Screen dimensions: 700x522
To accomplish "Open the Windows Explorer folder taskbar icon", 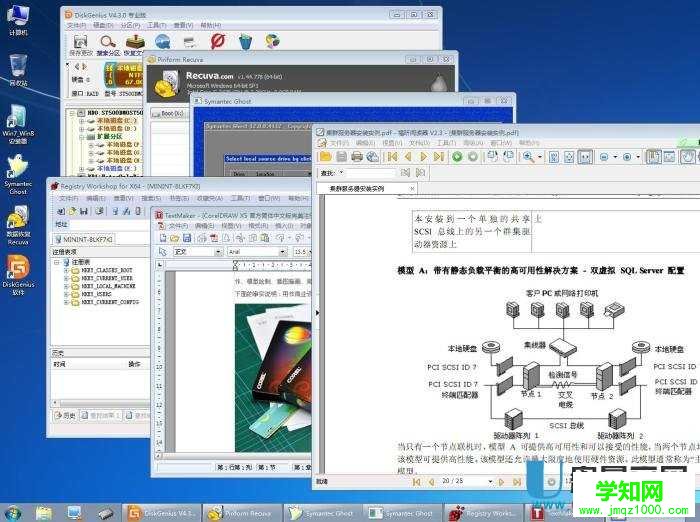I will (x=44, y=514).
